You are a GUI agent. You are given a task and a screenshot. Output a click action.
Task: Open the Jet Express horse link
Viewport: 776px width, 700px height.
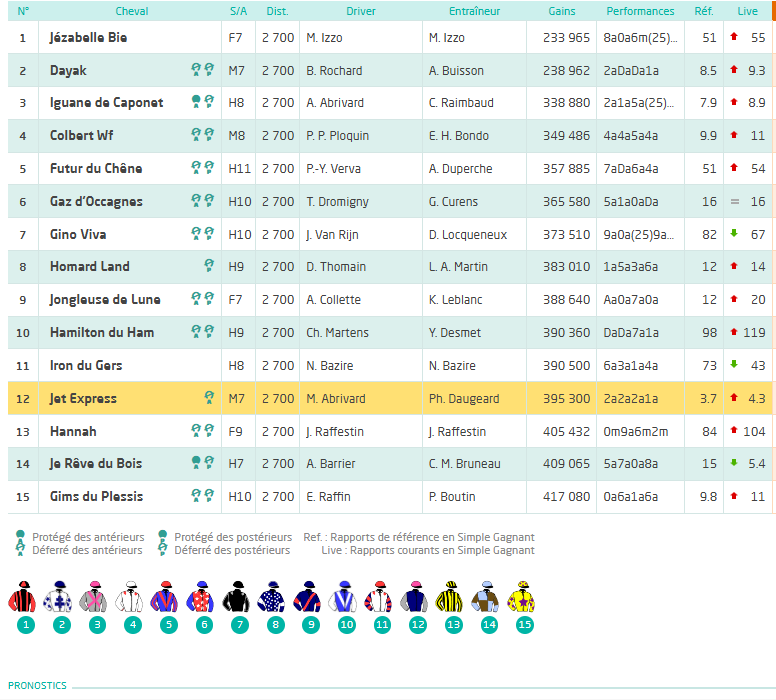click(83, 399)
